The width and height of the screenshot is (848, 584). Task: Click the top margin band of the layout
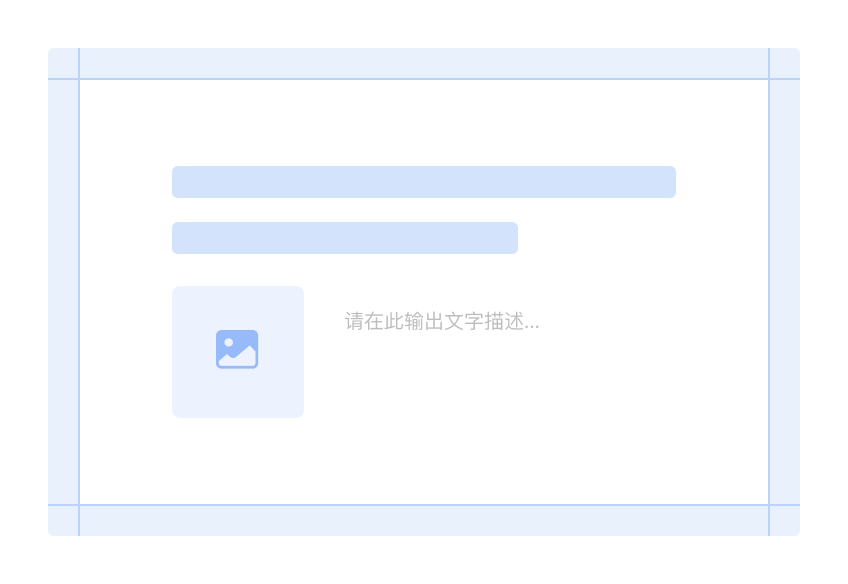click(x=424, y=63)
